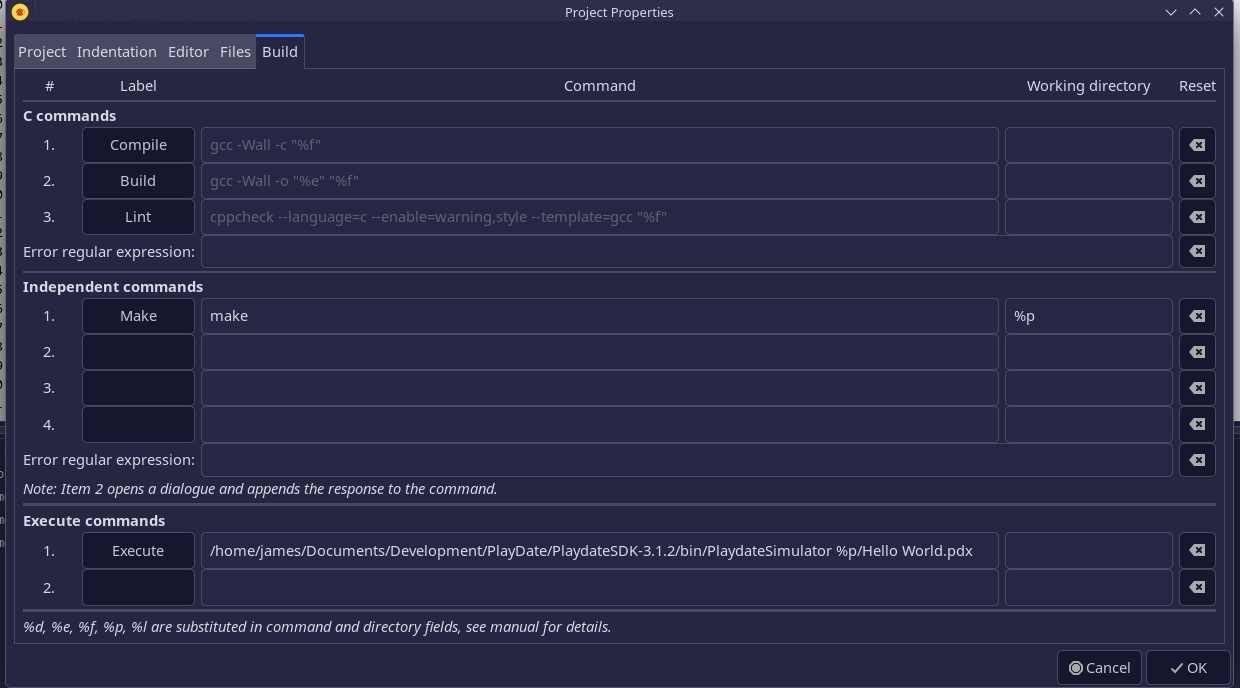The width and height of the screenshot is (1240, 688).
Task: Edit the Compile label button
Action: tap(138, 145)
